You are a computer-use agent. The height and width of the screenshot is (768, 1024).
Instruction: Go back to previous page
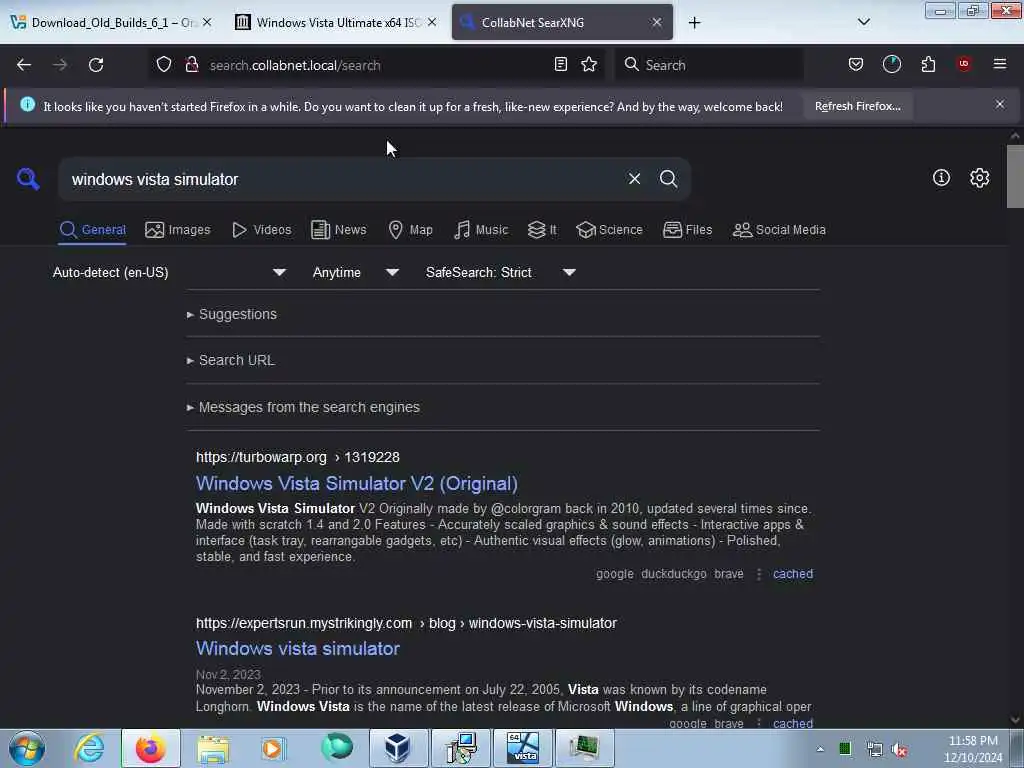click(24, 65)
